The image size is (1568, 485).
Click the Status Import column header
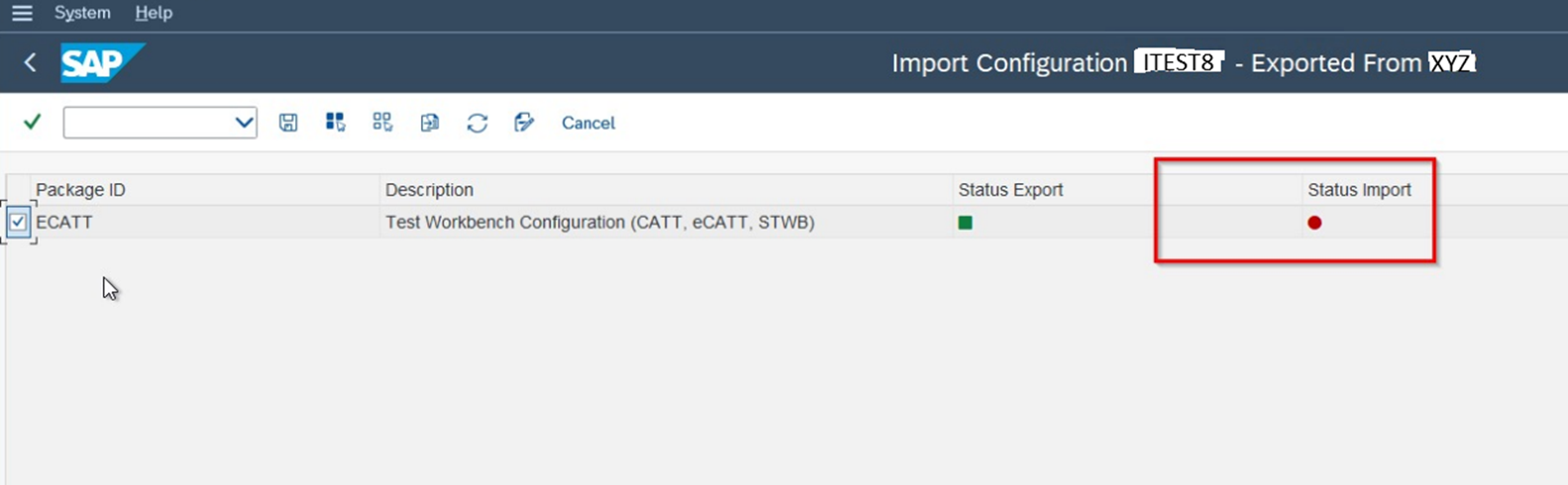pos(1359,190)
